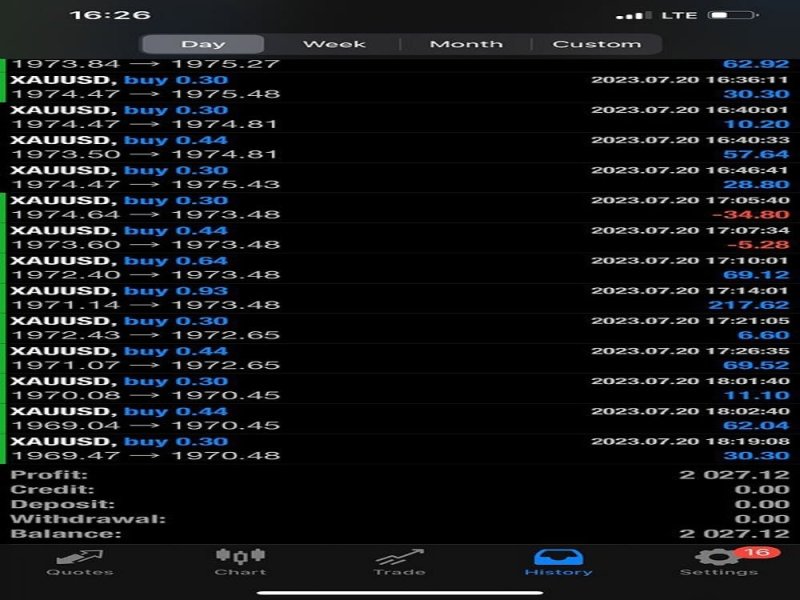Switch to the Month period

[x=466, y=44]
